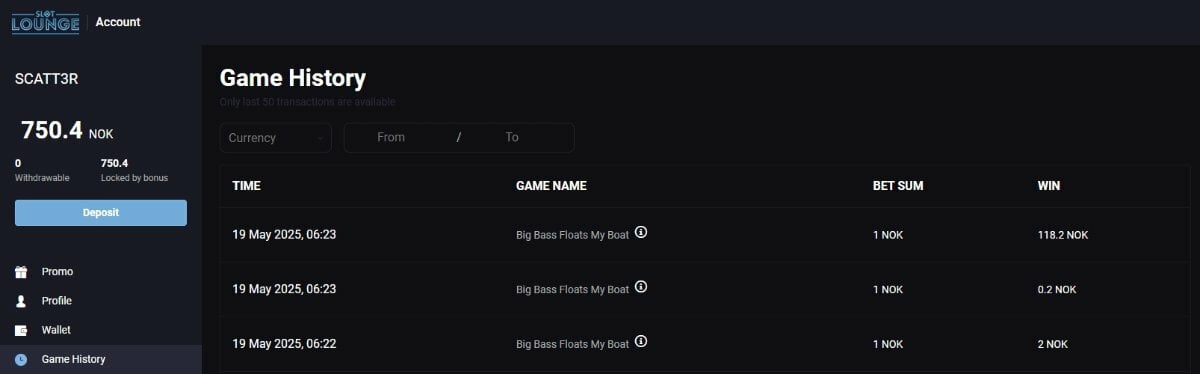Open info icon for 0.2 NOK win row
The width and height of the screenshot is (1200, 374).
point(641,287)
